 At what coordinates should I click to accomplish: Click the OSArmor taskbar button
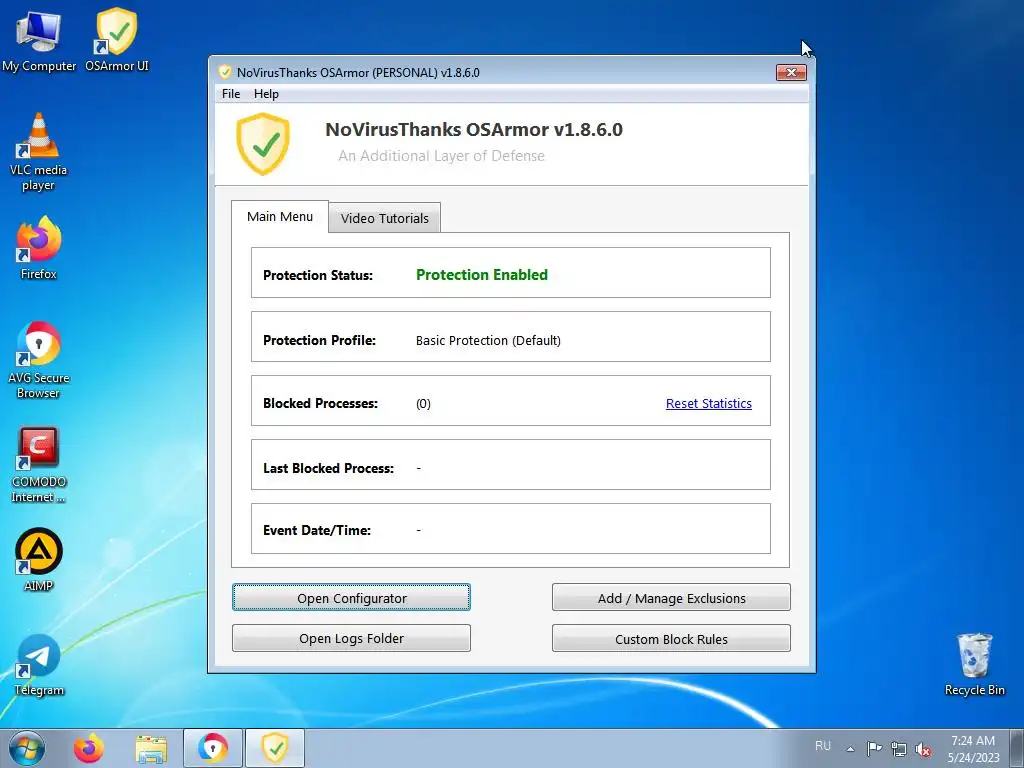click(x=275, y=748)
